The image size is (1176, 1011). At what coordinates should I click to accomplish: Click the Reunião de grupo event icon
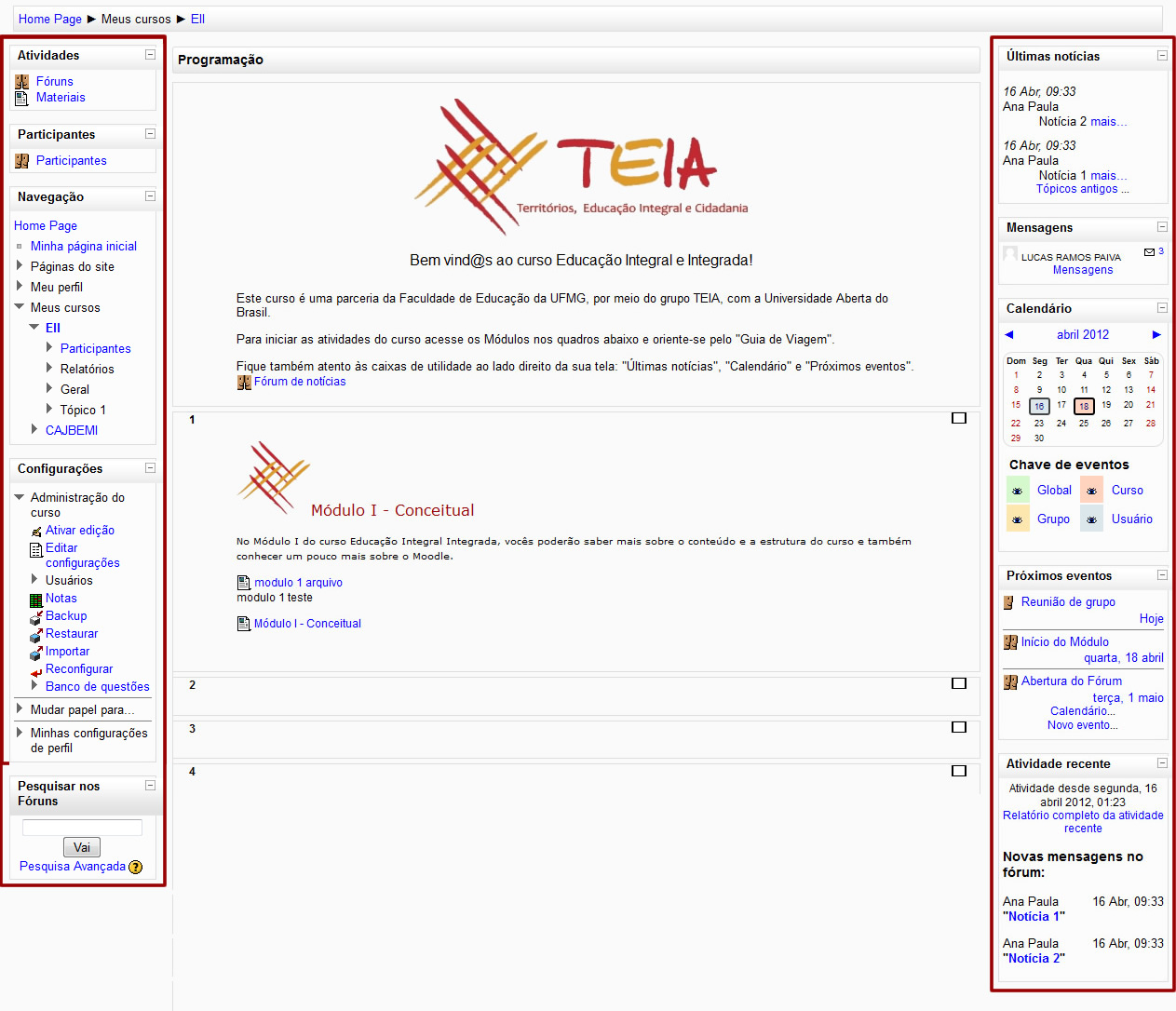click(1008, 602)
